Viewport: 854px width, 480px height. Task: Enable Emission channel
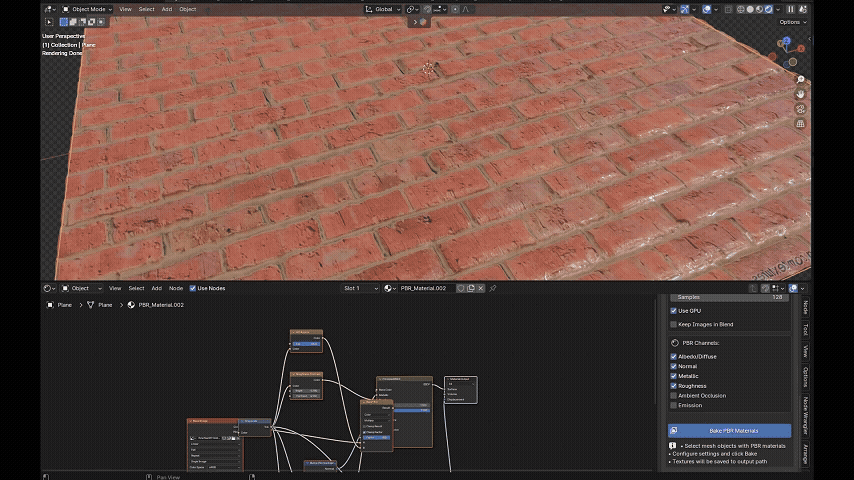[x=674, y=405]
